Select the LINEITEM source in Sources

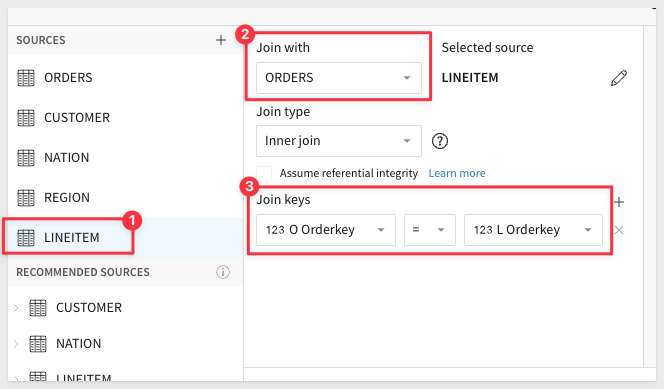click(x=125, y=238)
